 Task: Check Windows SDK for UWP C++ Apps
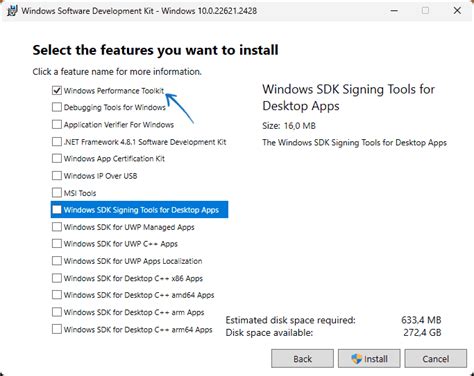57,244
